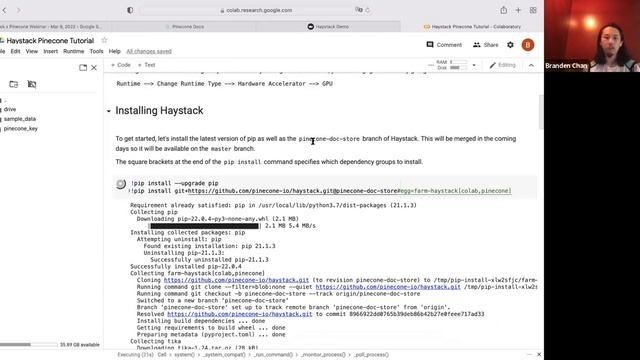The width and height of the screenshot is (640, 360).
Task: Close the execution status bar
Action: (x=539, y=355)
